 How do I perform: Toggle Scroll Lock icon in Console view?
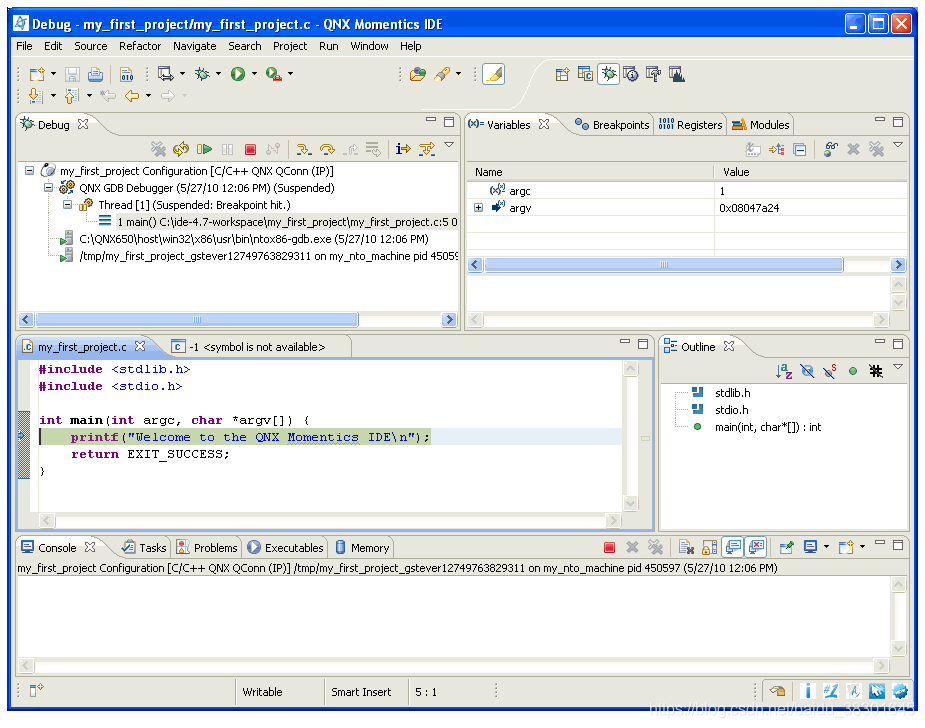pos(709,547)
